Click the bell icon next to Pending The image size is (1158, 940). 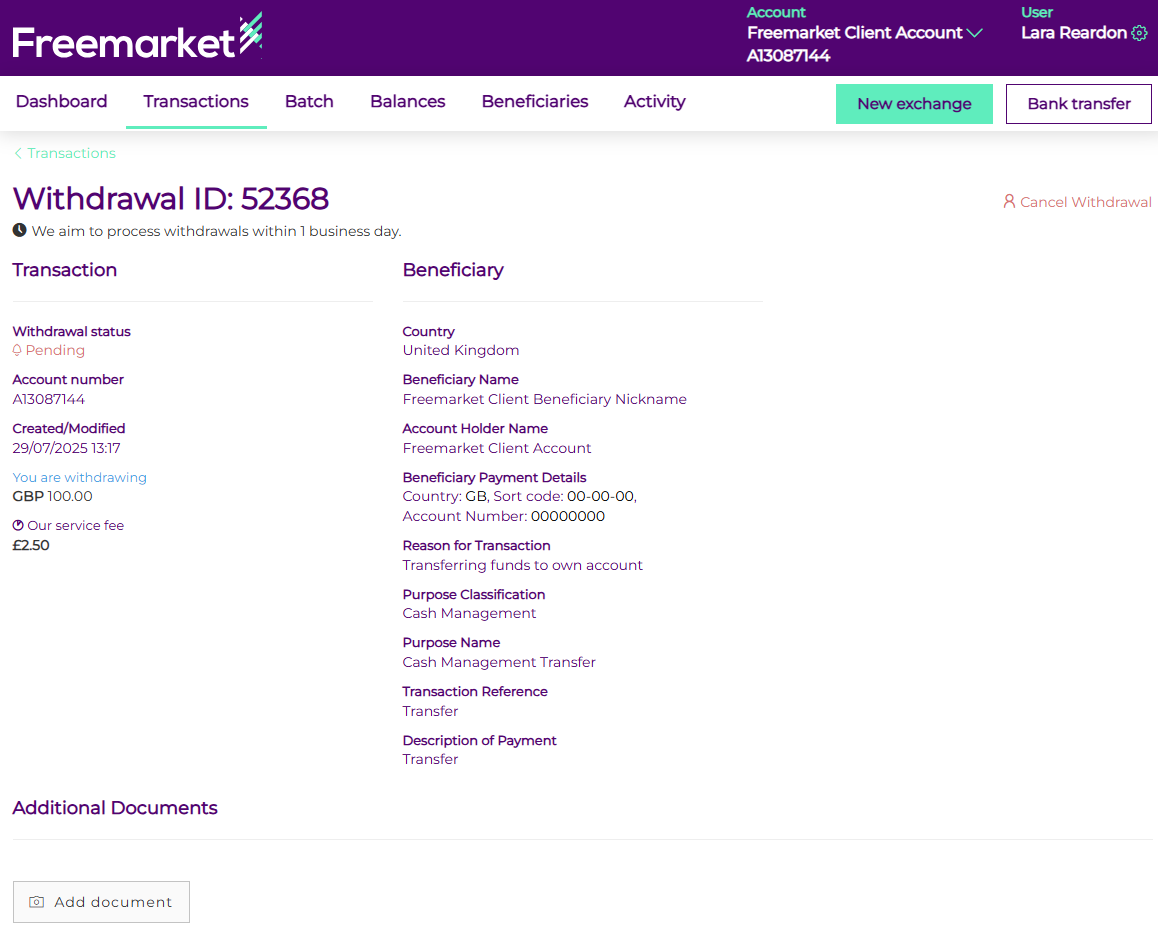pyautogui.click(x=17, y=351)
